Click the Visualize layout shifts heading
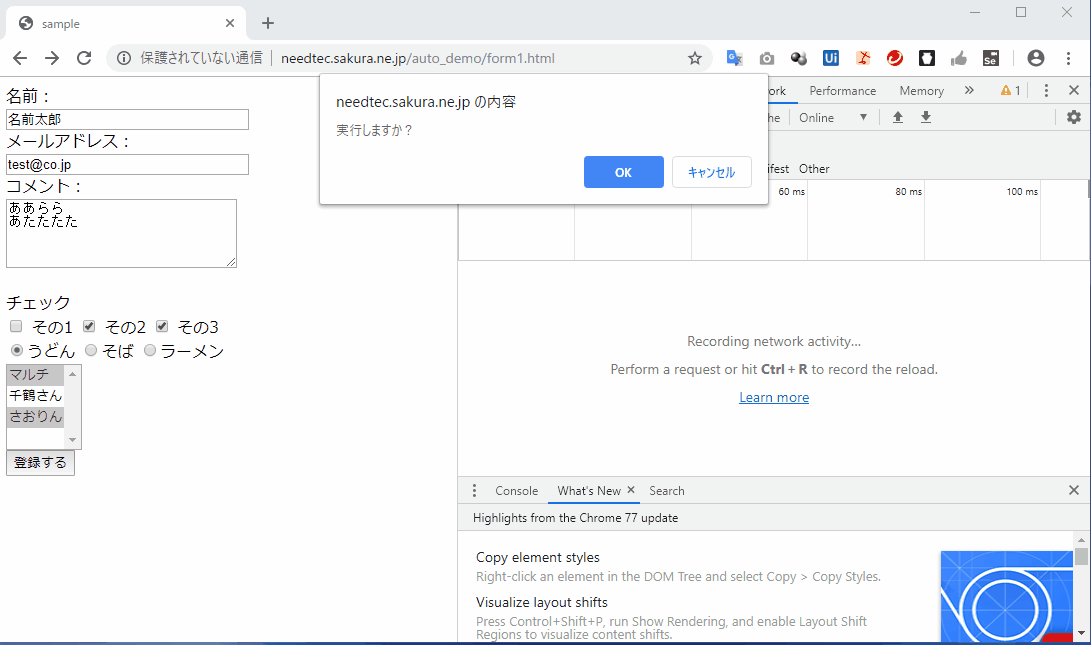1091x645 pixels. coord(542,603)
